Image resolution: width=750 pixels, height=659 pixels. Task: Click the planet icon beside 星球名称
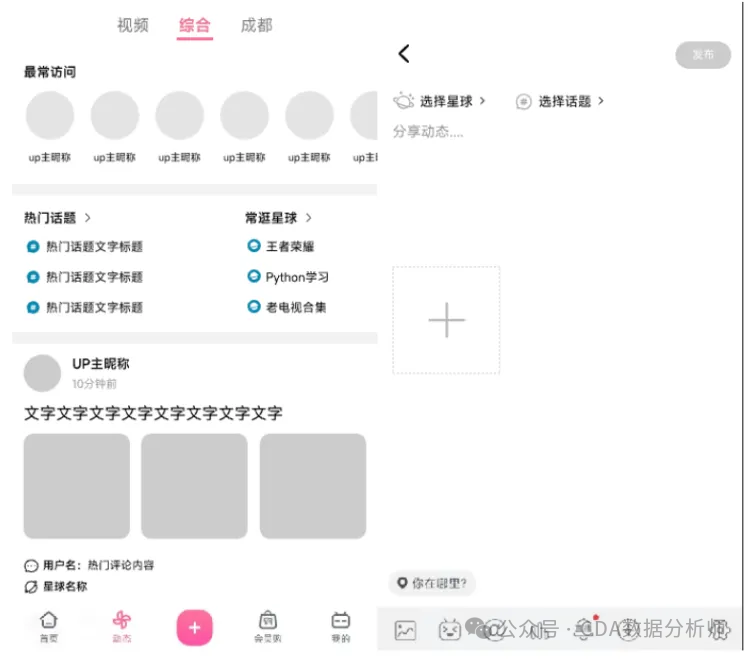(x=31, y=587)
